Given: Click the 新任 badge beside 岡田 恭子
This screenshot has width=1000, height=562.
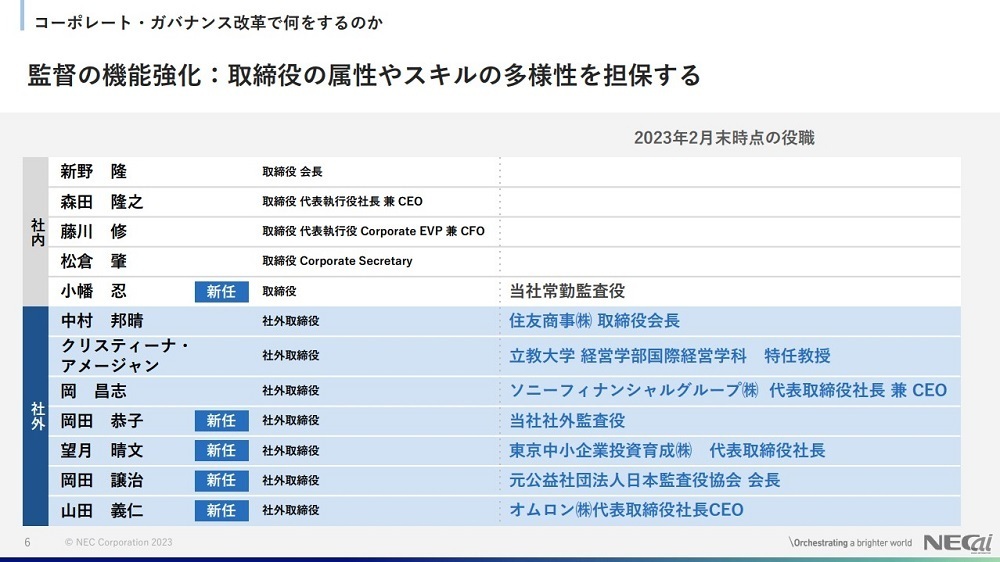Looking at the screenshot, I should tap(221, 420).
